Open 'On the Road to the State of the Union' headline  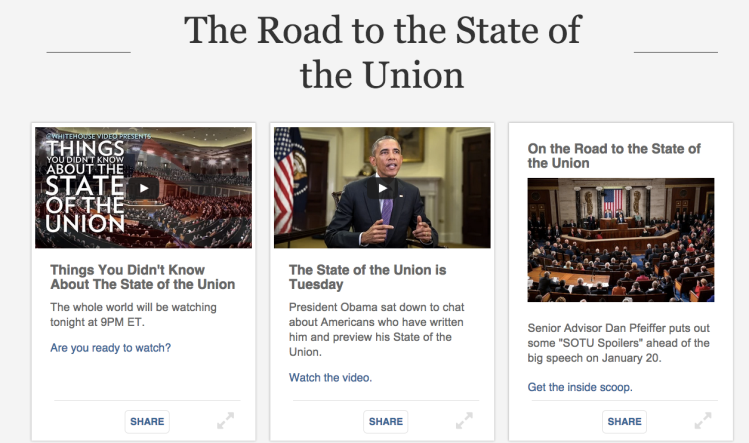(614, 156)
